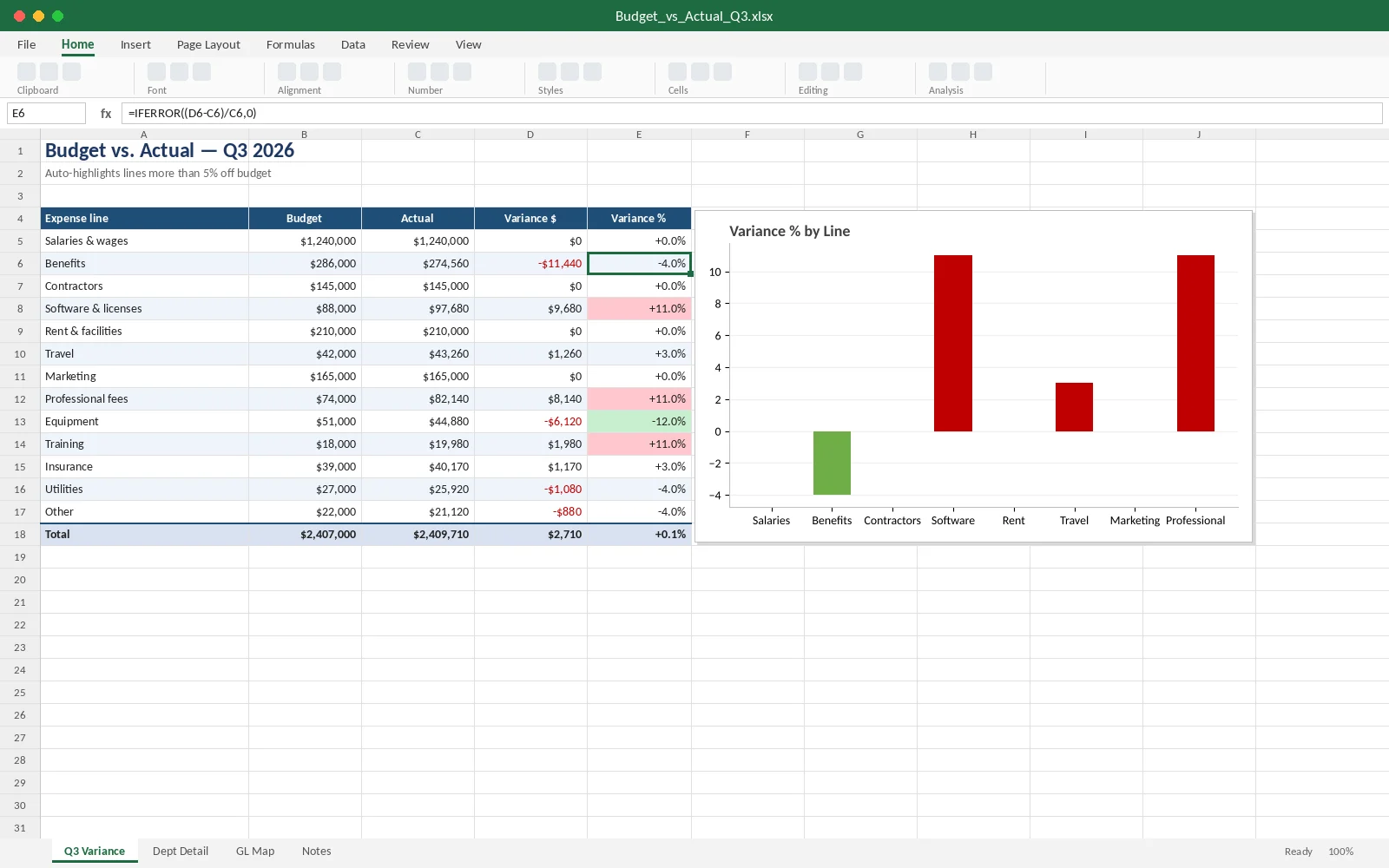The image size is (1389, 868).
Task: Click the Software & licenses row label
Action: pyautogui.click(x=145, y=308)
